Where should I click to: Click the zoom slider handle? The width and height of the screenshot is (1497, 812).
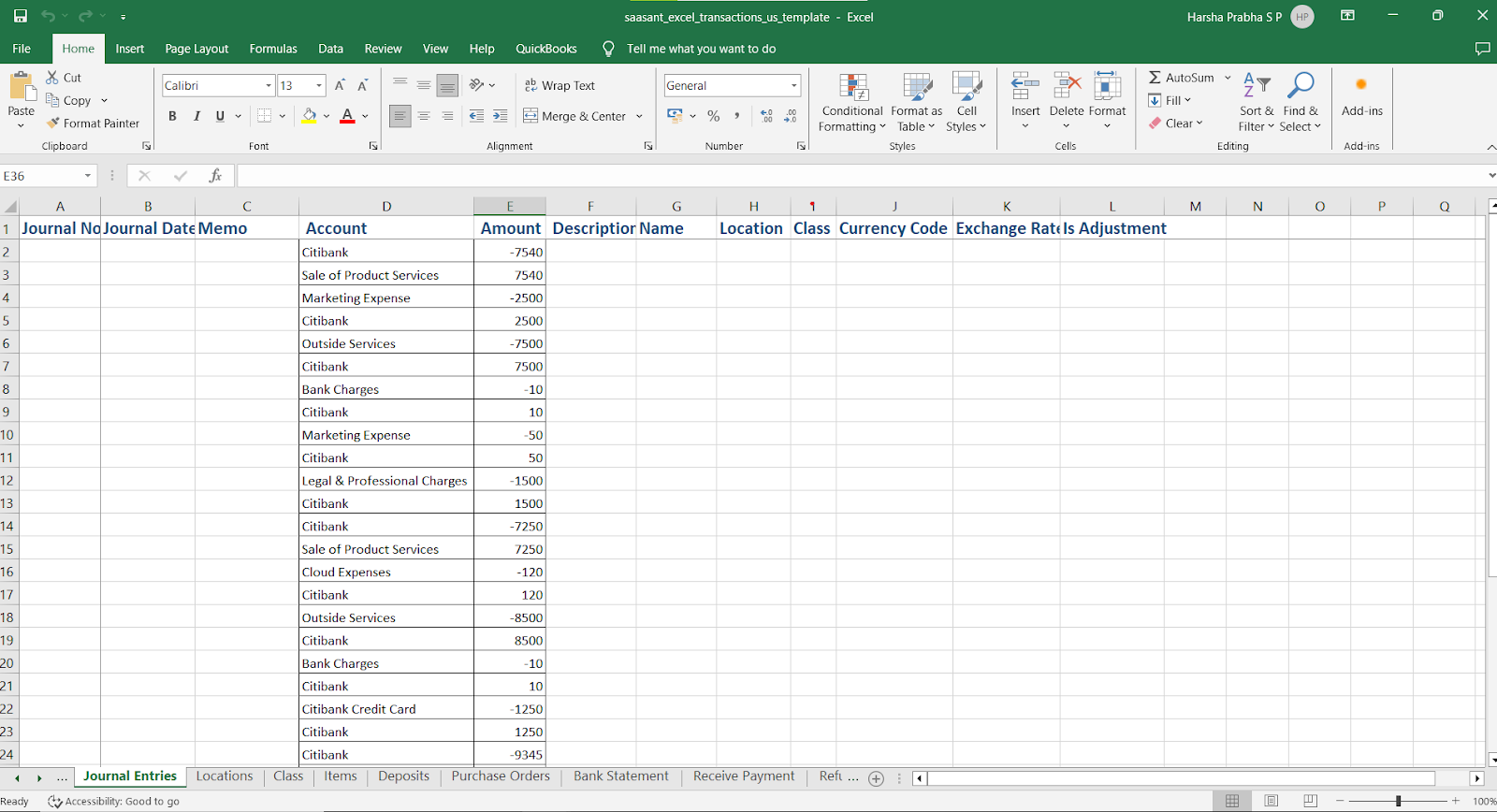pyautogui.click(x=1398, y=801)
